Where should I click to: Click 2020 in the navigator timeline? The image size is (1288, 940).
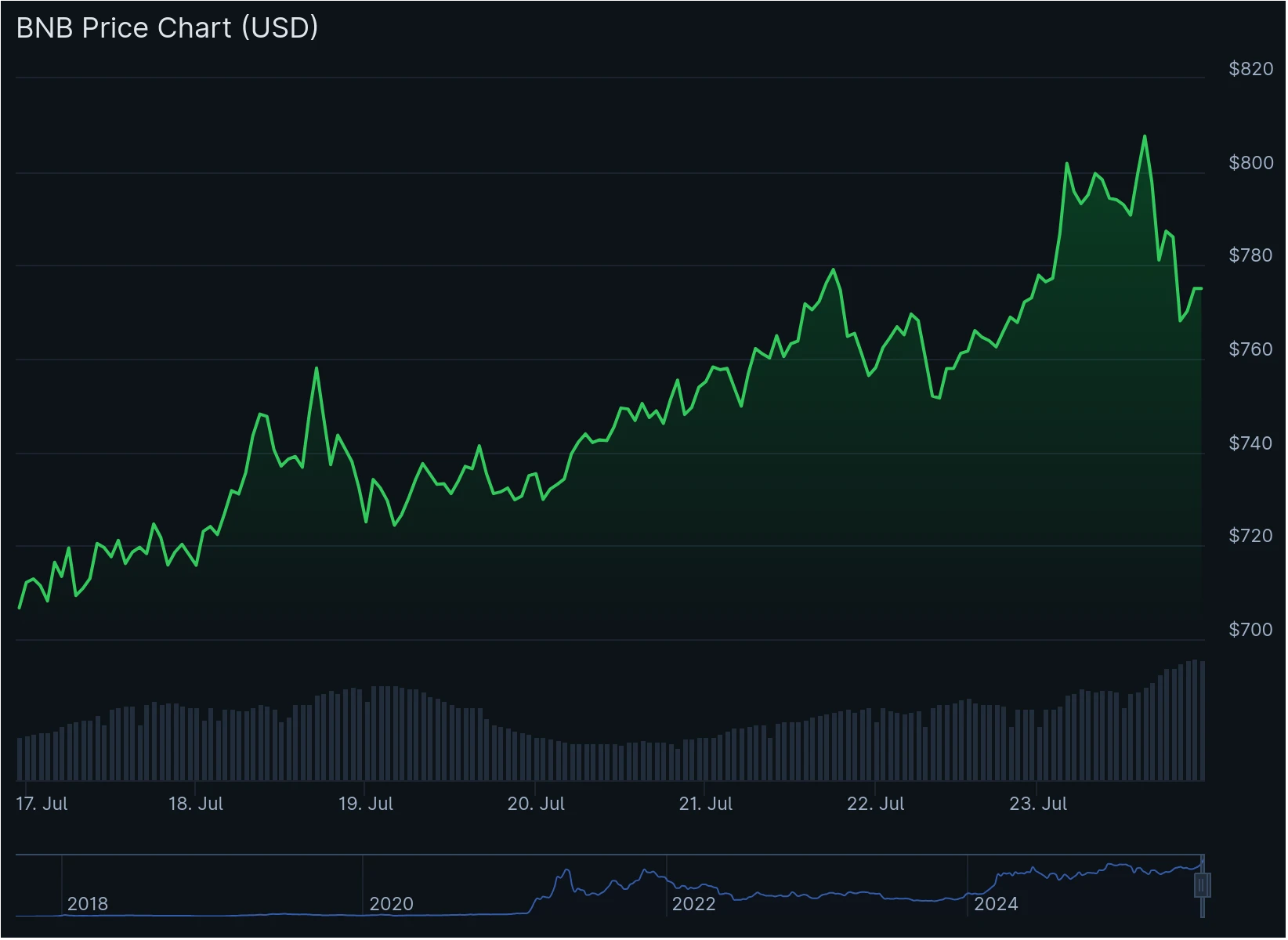point(392,904)
